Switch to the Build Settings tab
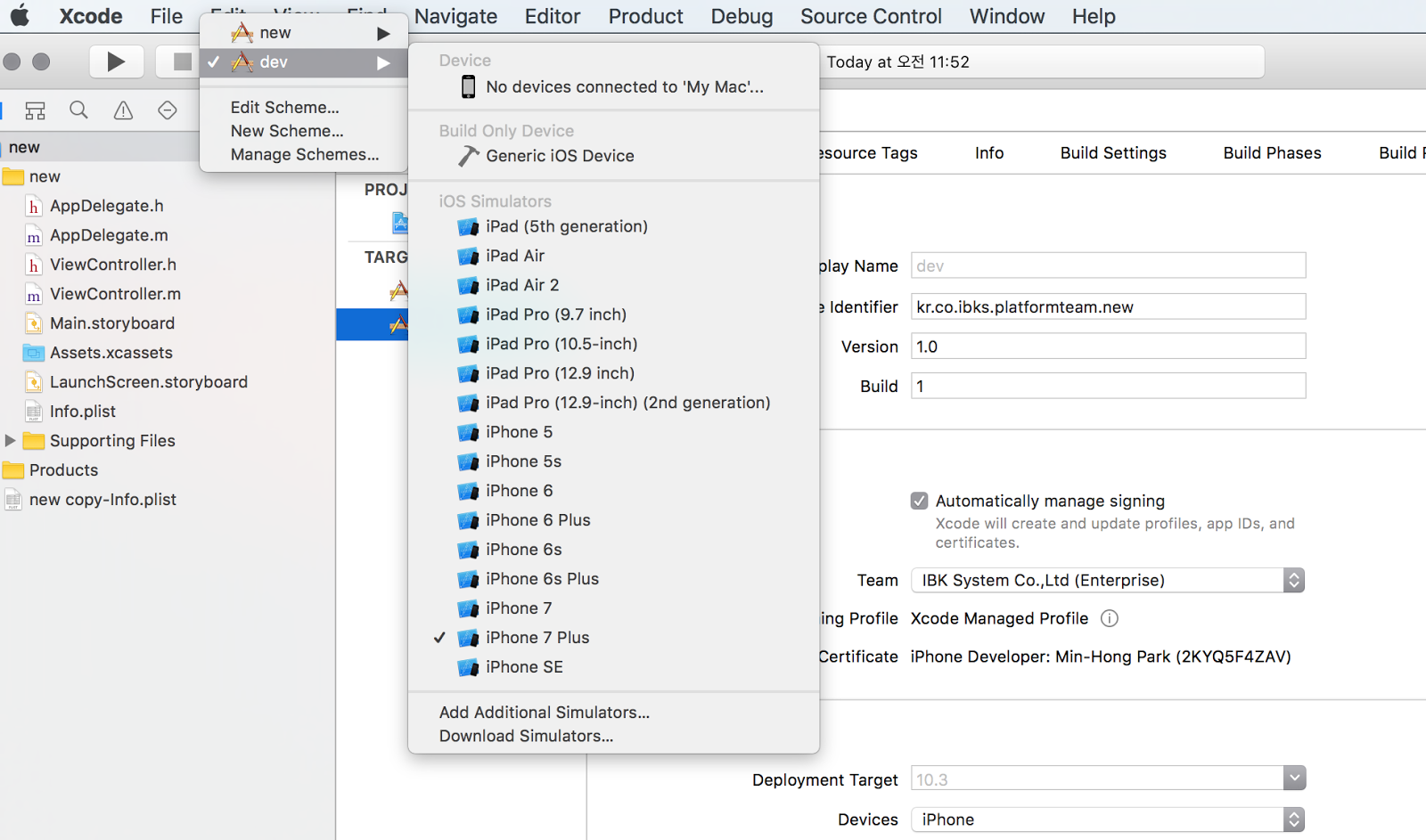Viewport: 1426px width, 840px height. point(1113,153)
